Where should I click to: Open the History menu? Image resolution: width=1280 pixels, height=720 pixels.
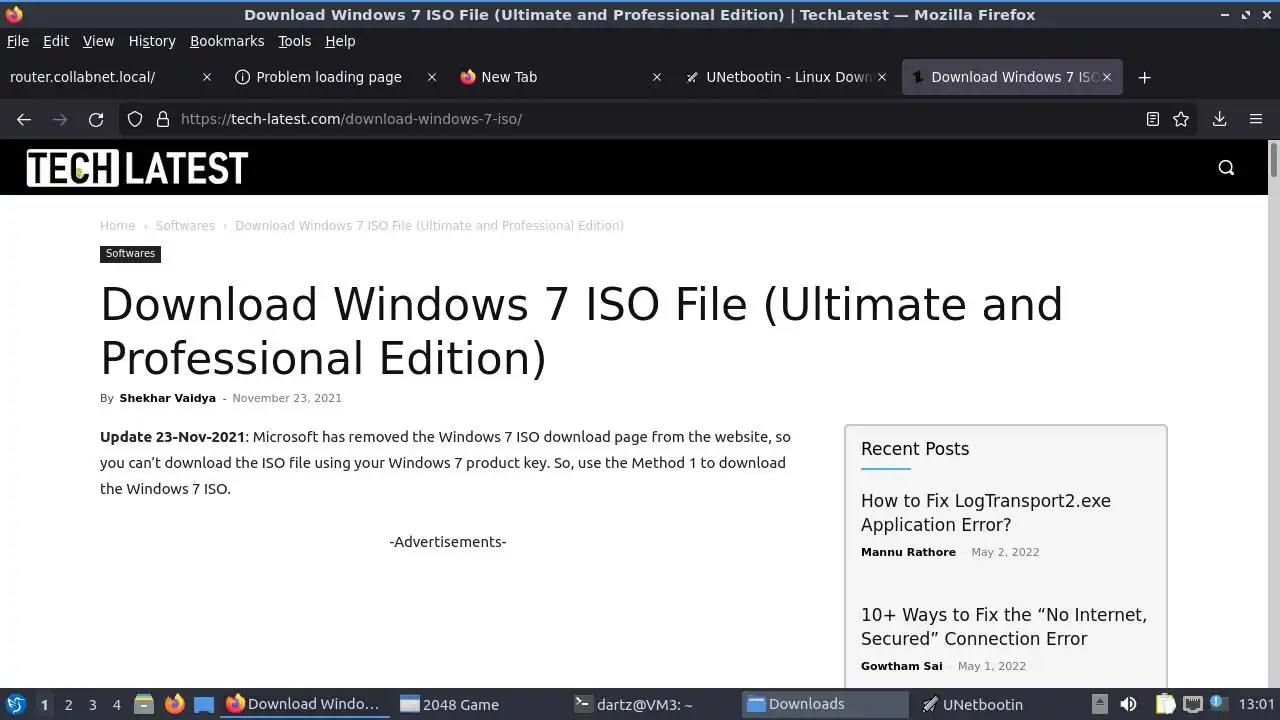point(152,41)
